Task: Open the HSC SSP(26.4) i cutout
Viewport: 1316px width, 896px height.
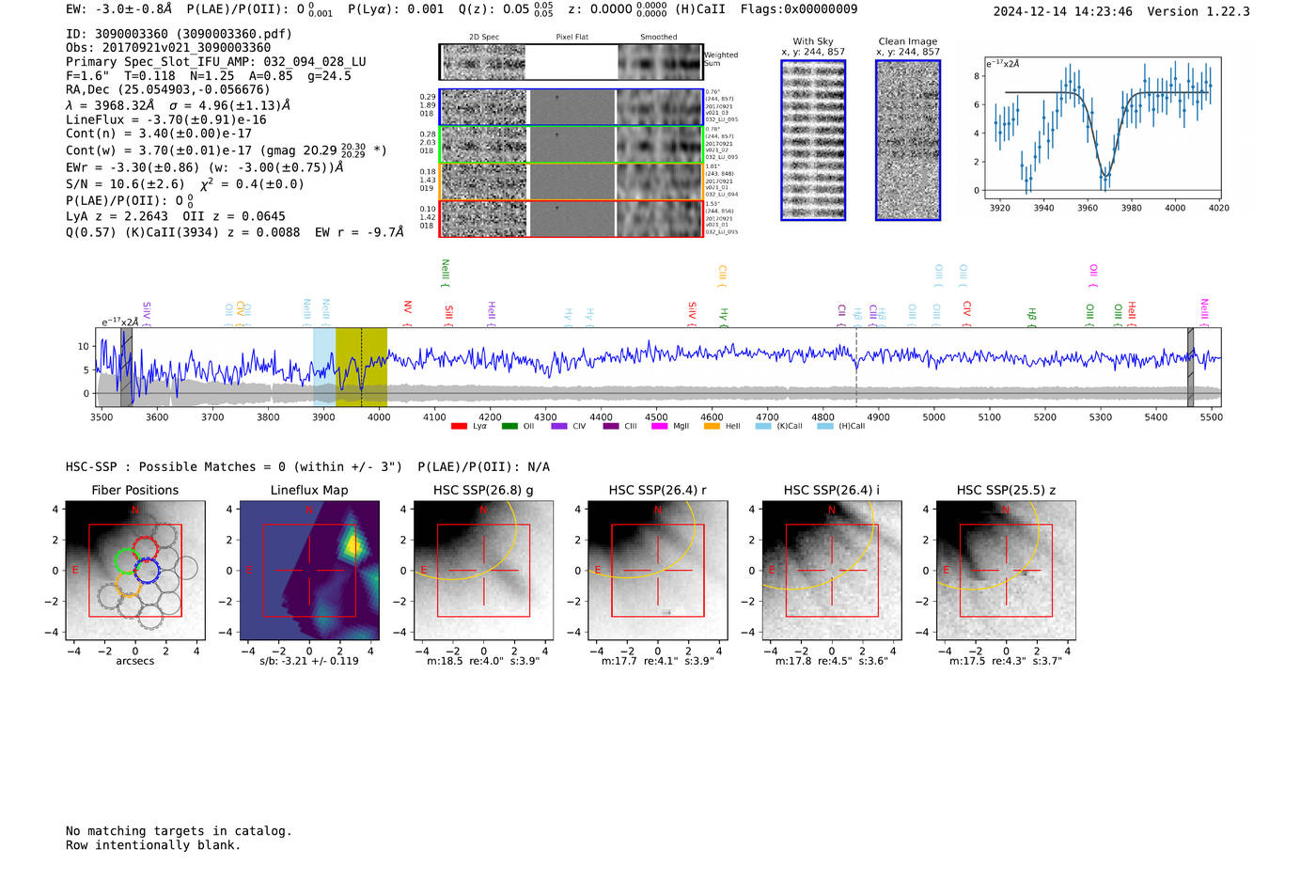Action: click(832, 571)
